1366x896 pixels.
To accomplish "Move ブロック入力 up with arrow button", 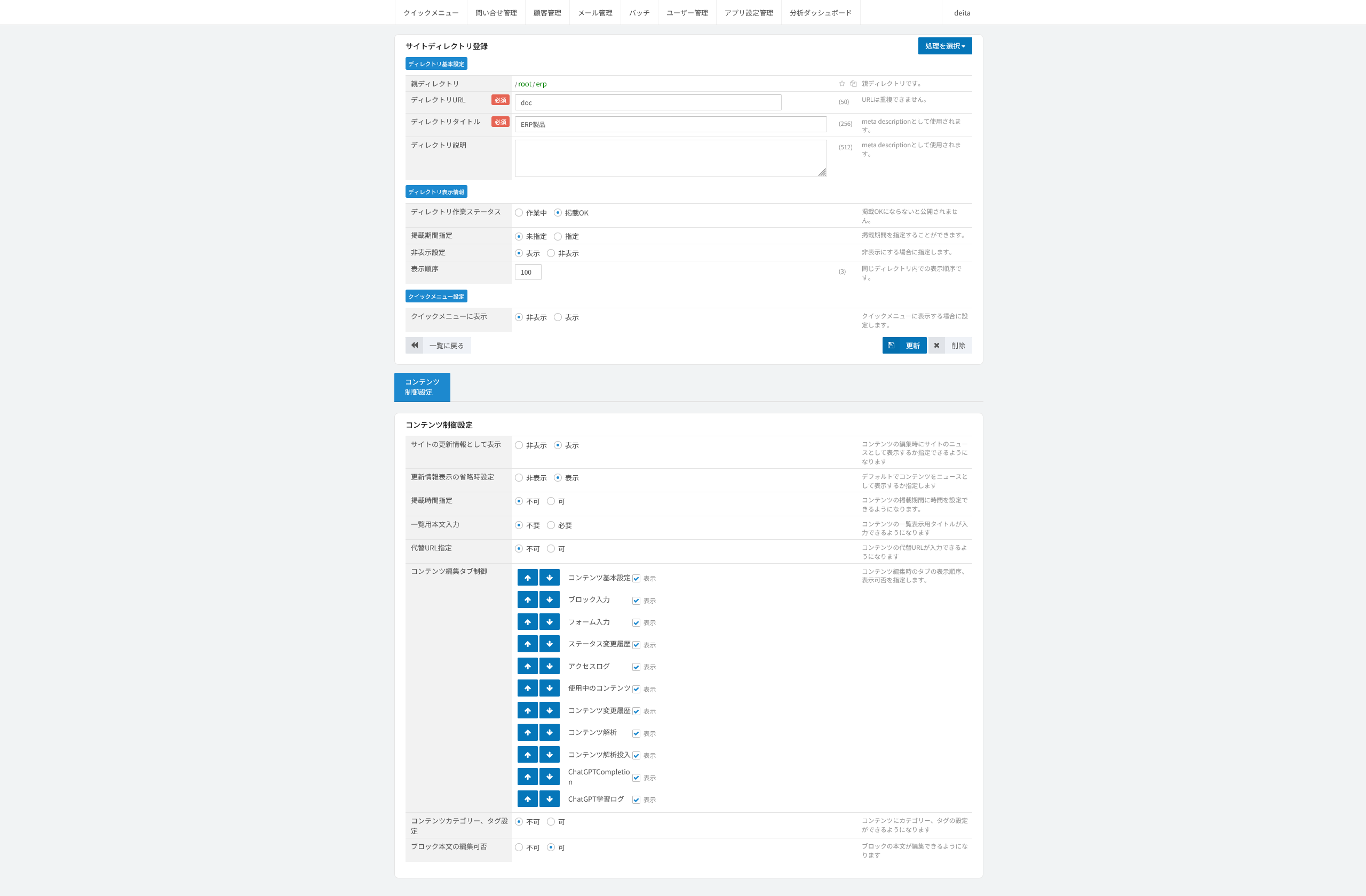I will [x=528, y=599].
